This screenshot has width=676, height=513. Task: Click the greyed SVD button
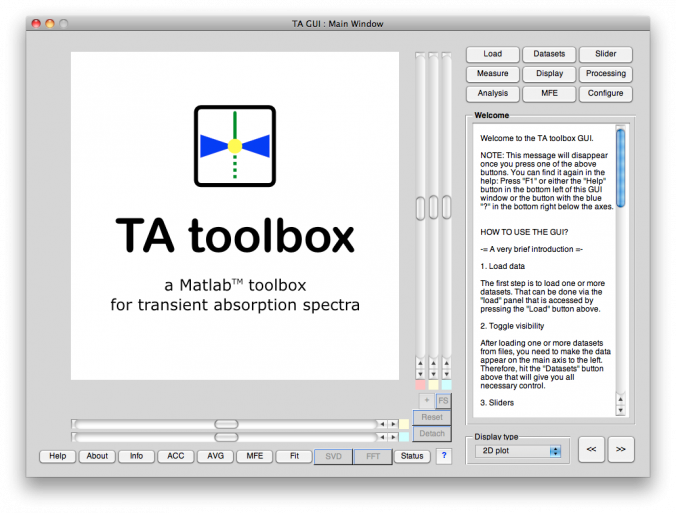[x=333, y=457]
